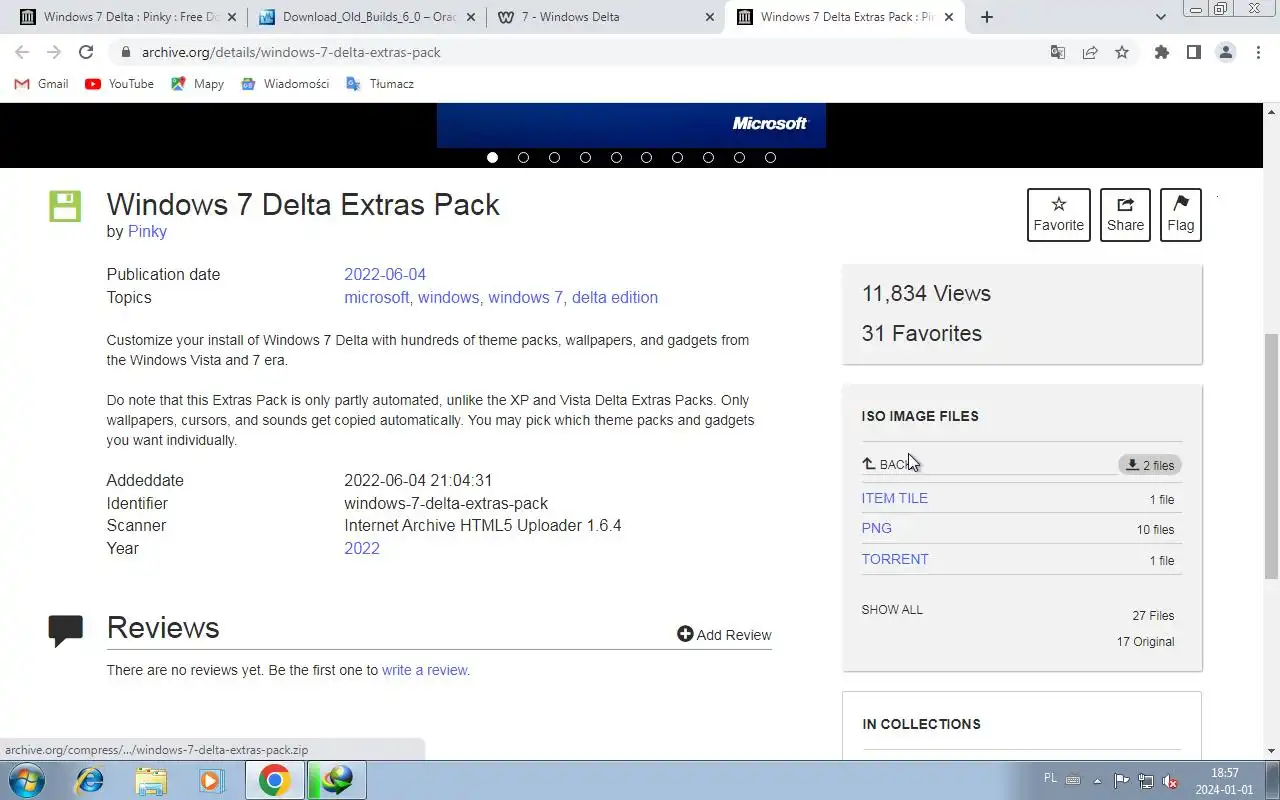The image size is (1280, 800).
Task: Open the Gmail bookmark
Action: 42,84
